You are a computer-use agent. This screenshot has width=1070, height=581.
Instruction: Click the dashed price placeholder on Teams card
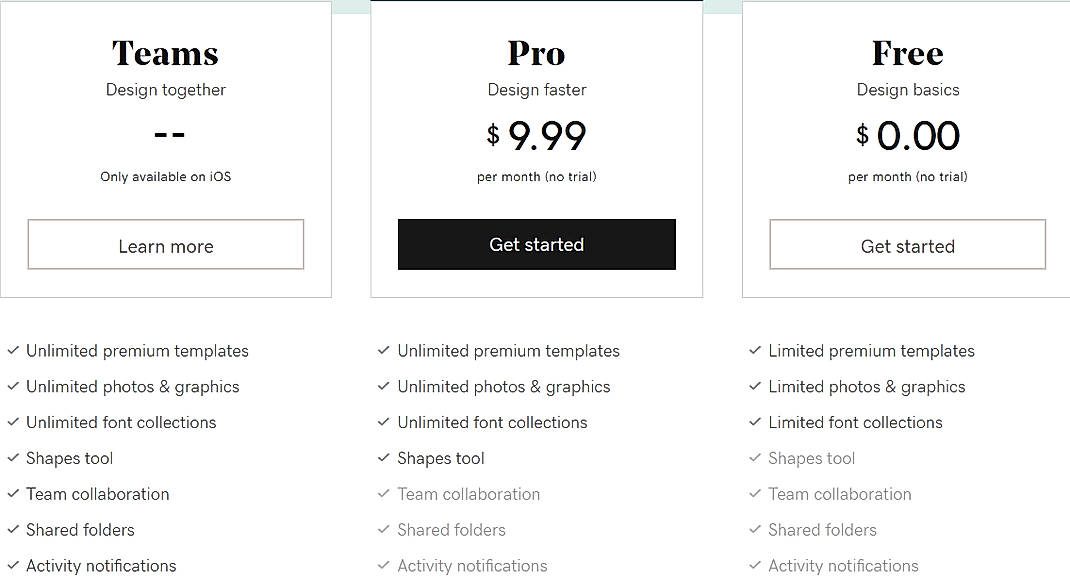pyautogui.click(x=165, y=133)
